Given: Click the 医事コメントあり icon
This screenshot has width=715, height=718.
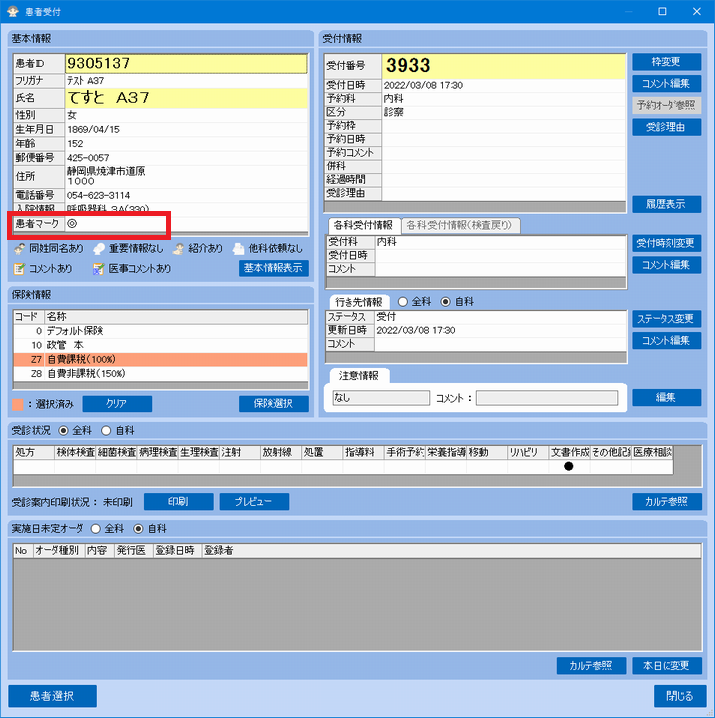Looking at the screenshot, I should 98,269.
